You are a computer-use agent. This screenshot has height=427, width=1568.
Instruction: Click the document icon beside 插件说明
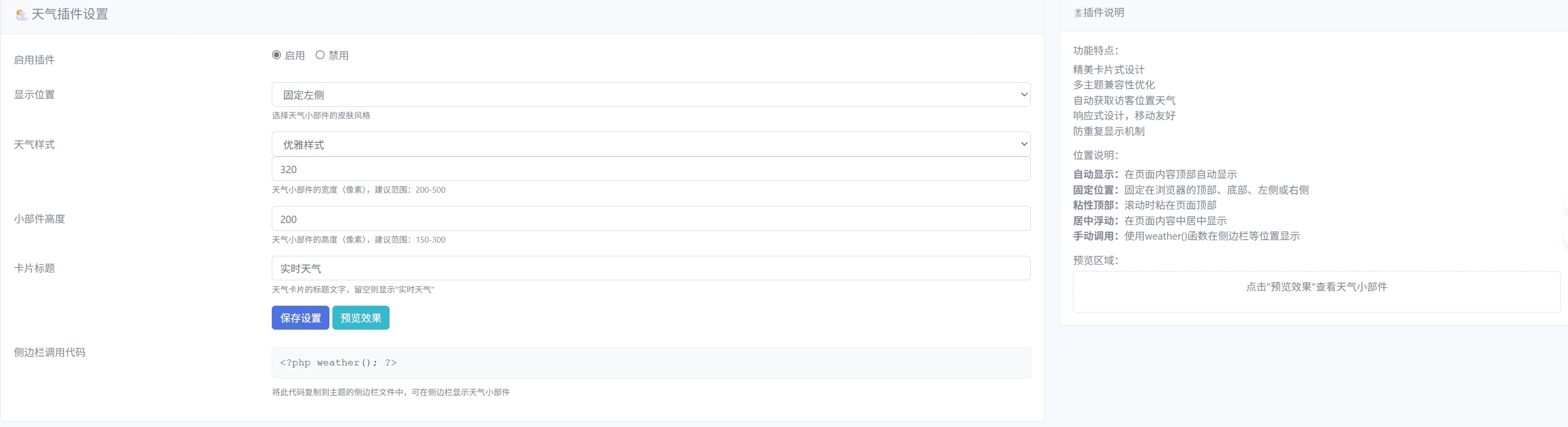[1078, 13]
